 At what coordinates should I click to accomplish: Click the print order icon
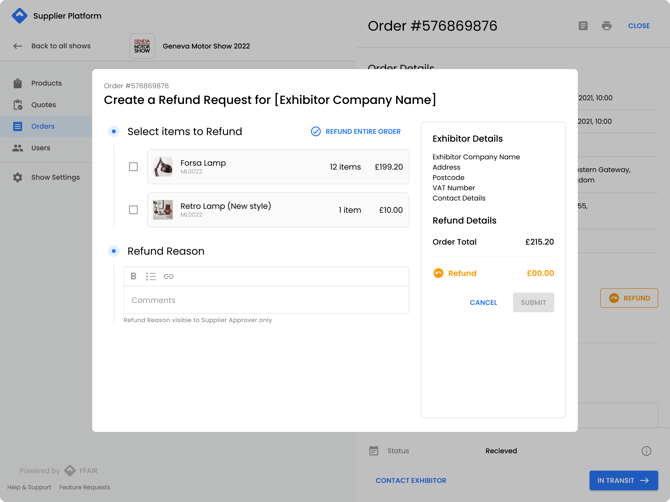click(x=606, y=26)
